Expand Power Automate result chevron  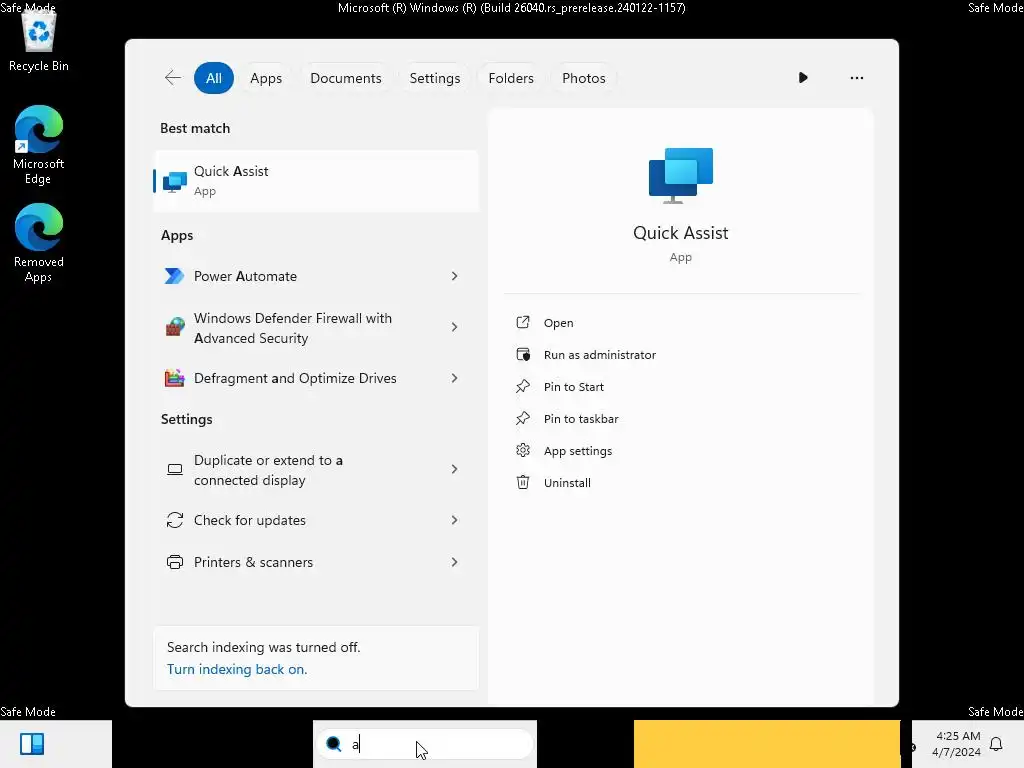[x=455, y=276]
